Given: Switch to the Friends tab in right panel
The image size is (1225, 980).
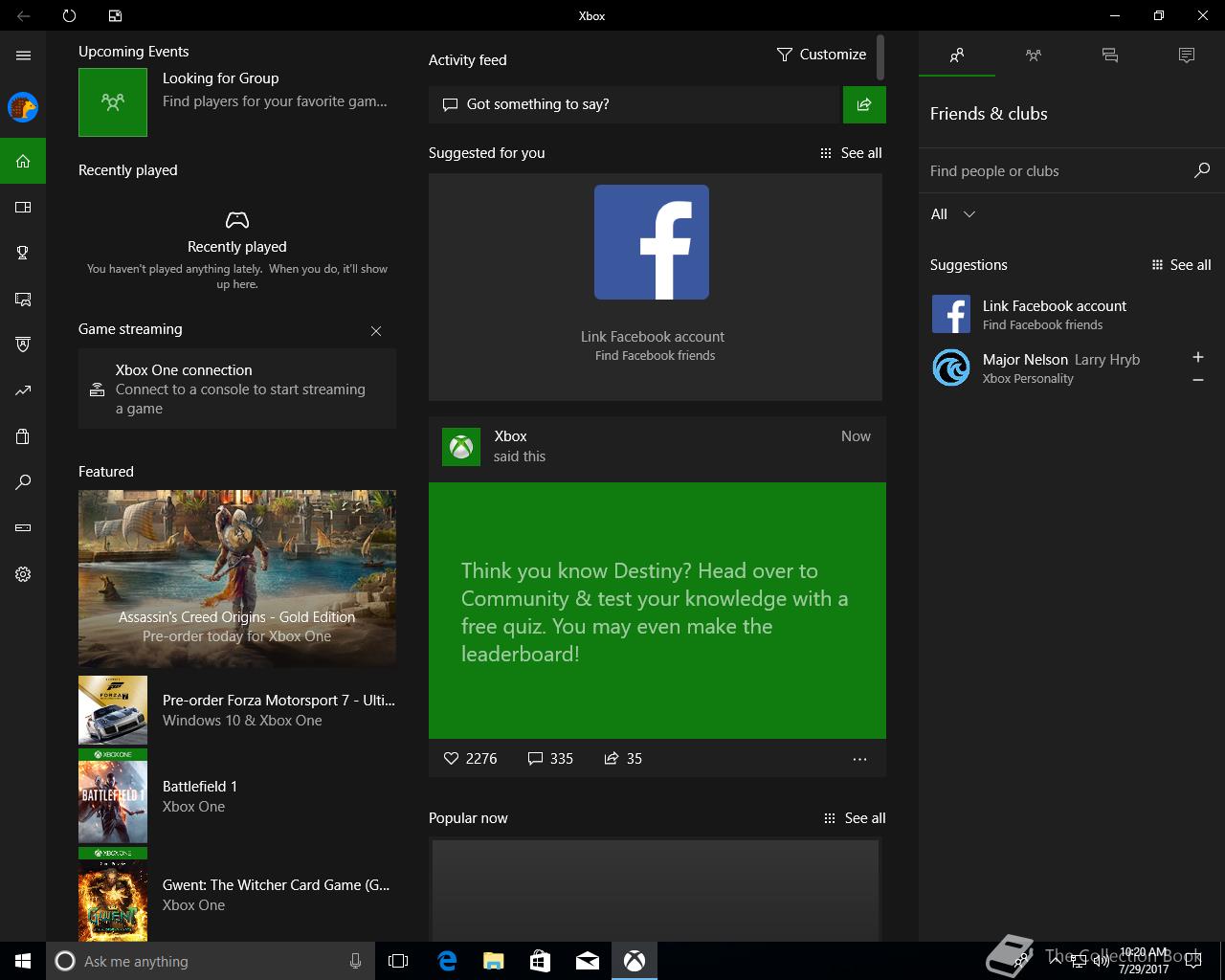Looking at the screenshot, I should (957, 56).
